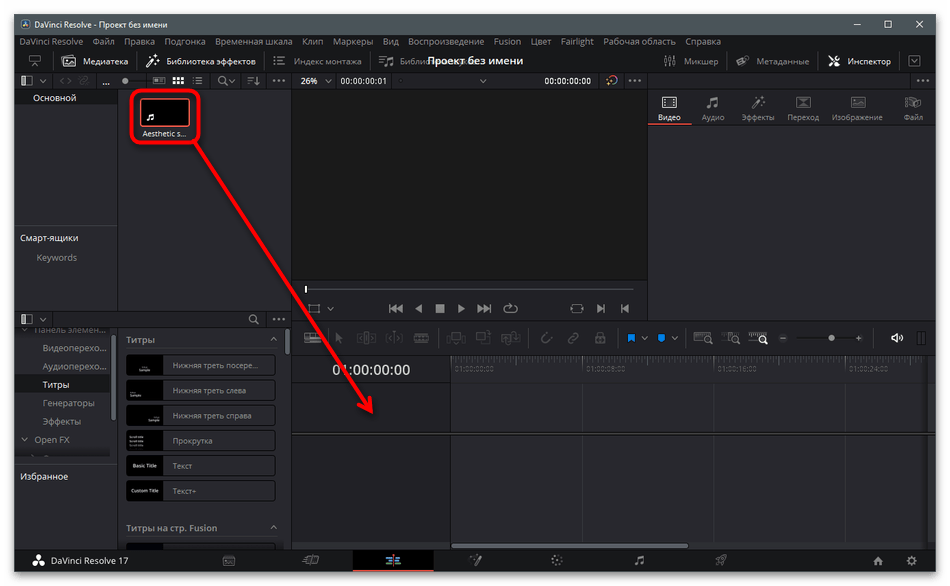
Task: Toggle the Библиотека эффектов panel
Action: [x=201, y=61]
